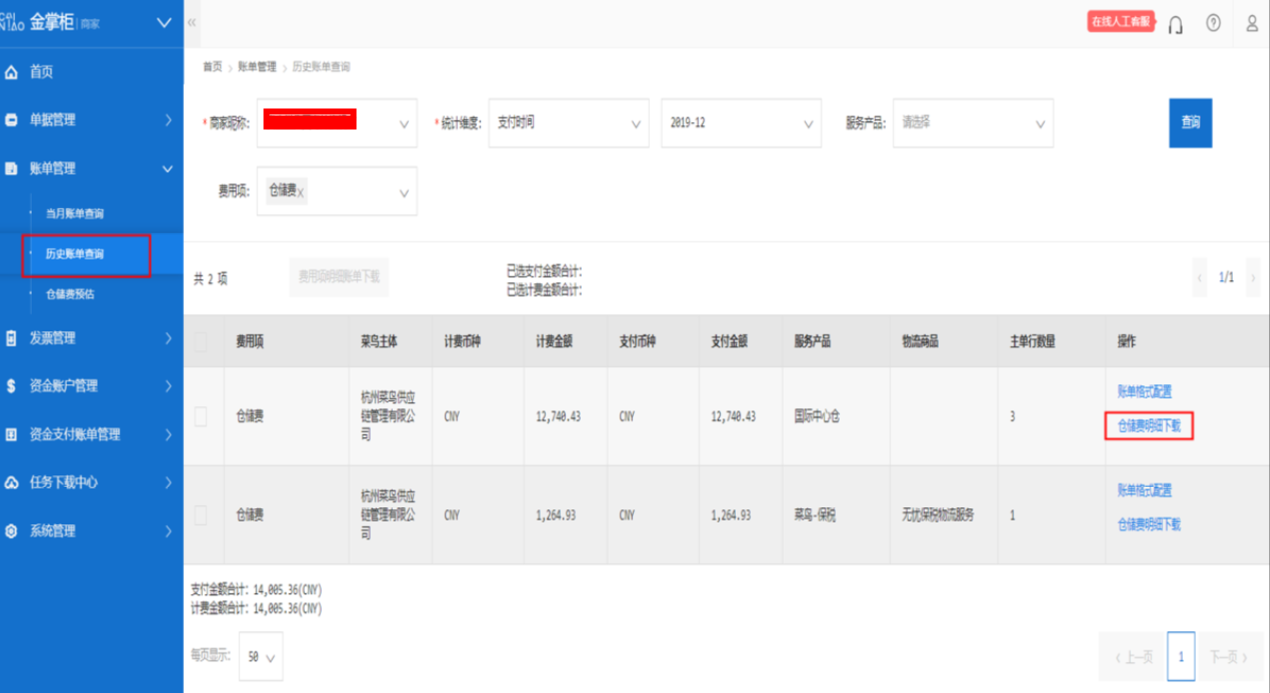
Task: Toggle the select-all checkbox in the table header
Action: coord(201,342)
